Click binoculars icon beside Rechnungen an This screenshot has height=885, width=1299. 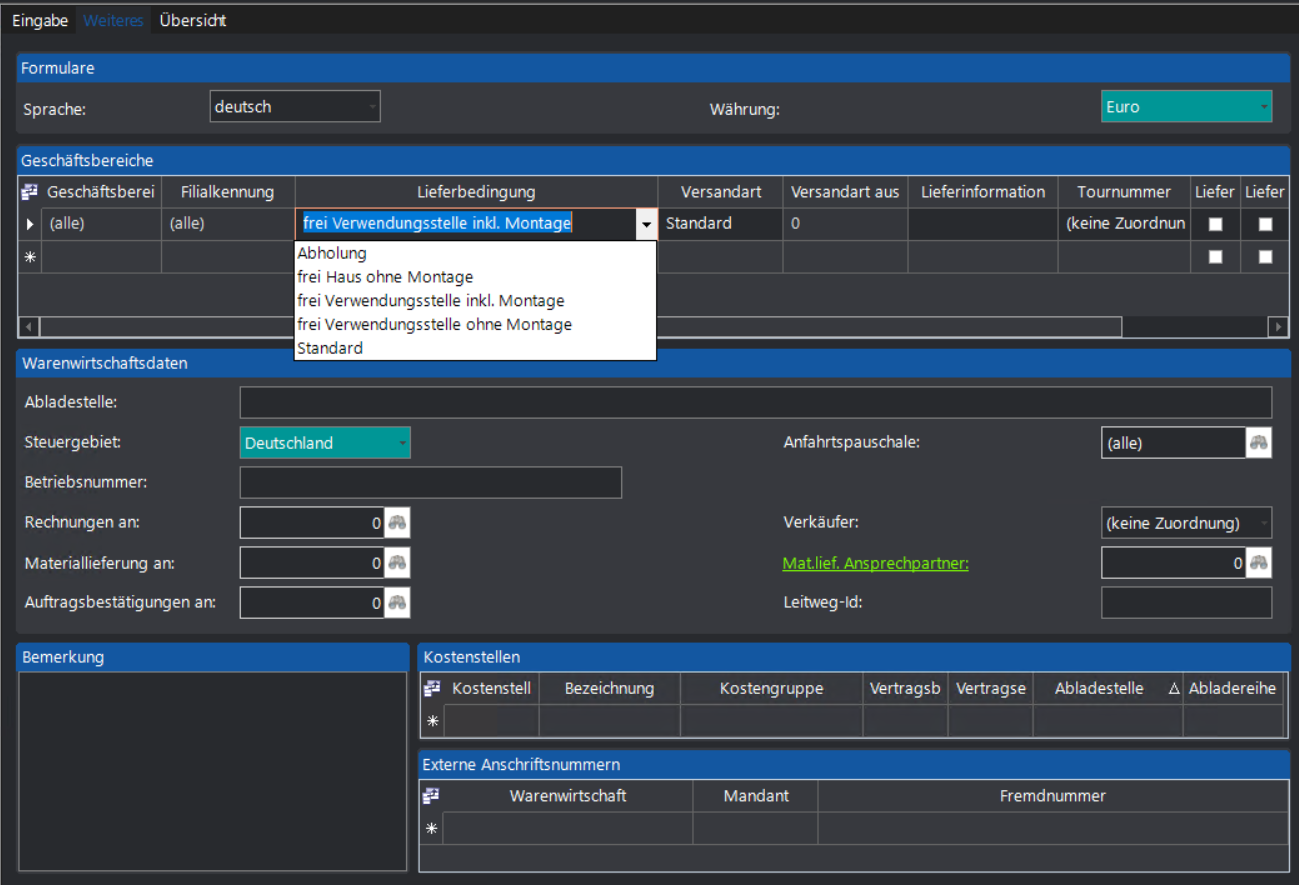[398, 522]
